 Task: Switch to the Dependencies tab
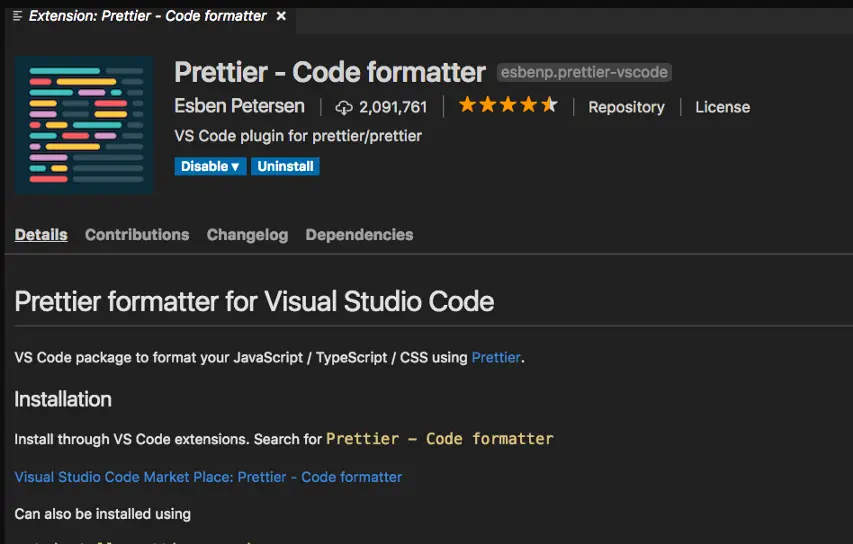point(359,234)
